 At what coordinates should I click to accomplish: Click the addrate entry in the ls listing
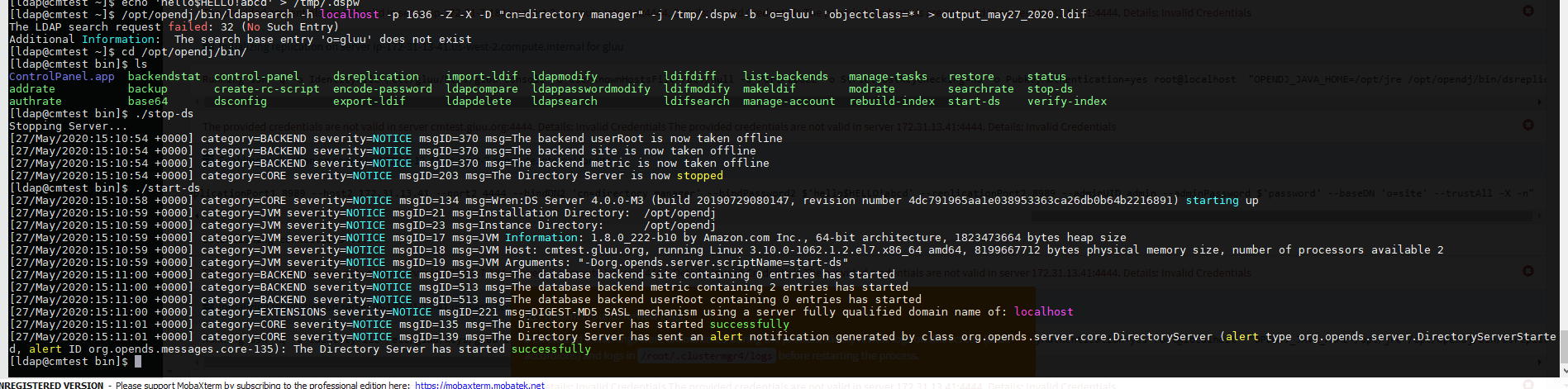32,88
